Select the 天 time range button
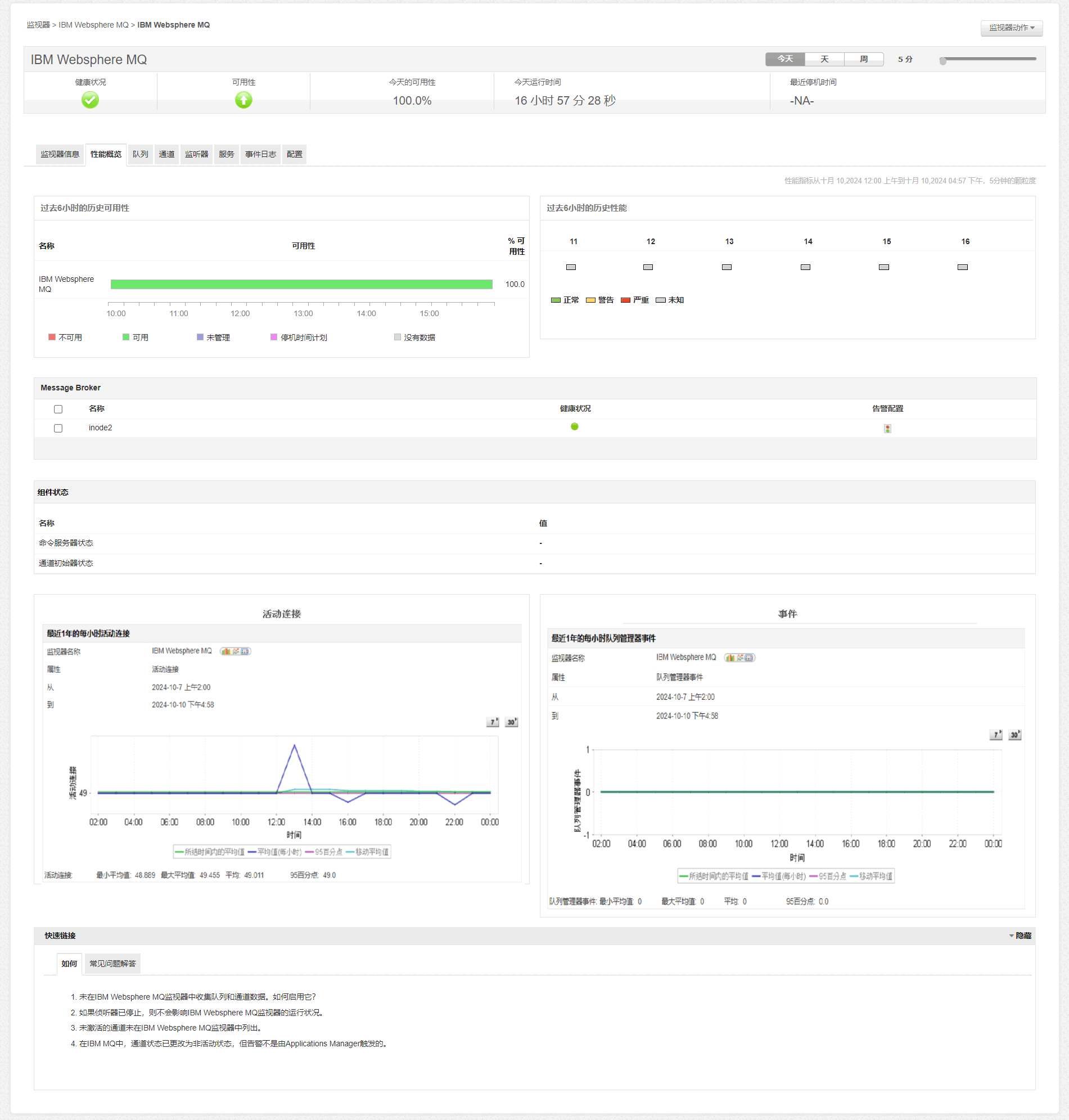The height and width of the screenshot is (1120, 1069). click(824, 59)
